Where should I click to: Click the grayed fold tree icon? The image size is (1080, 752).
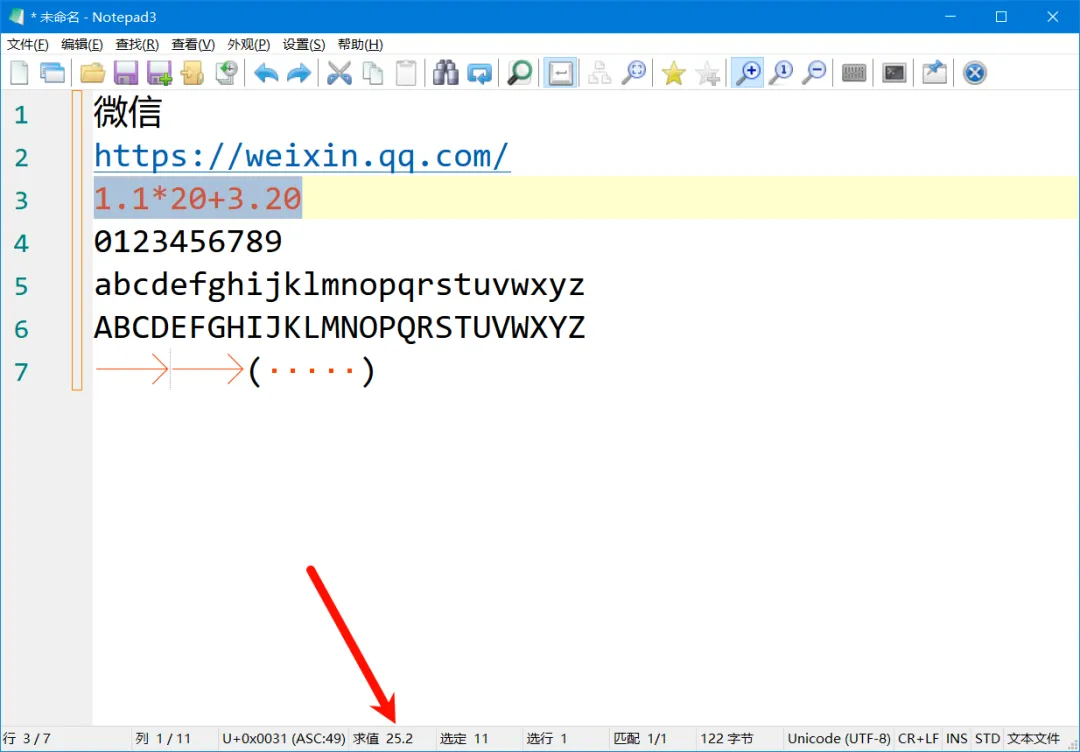tap(599, 73)
